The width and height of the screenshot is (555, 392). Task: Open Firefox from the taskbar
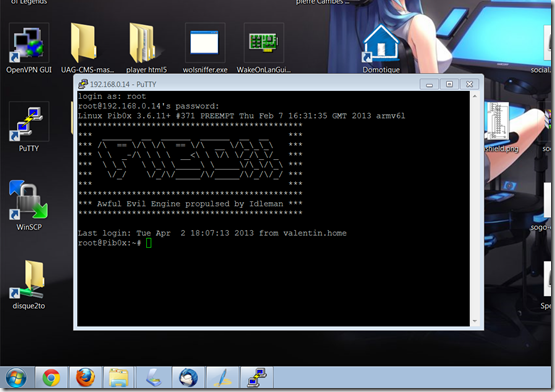click(85, 377)
